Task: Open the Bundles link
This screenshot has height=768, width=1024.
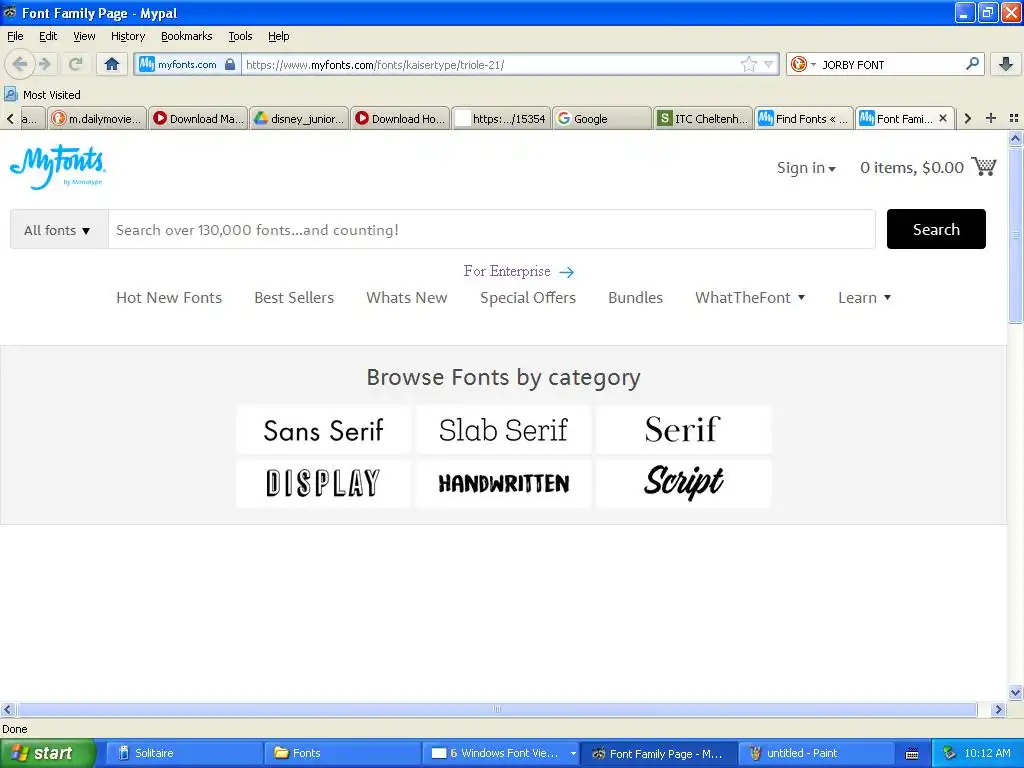Action: tap(635, 298)
